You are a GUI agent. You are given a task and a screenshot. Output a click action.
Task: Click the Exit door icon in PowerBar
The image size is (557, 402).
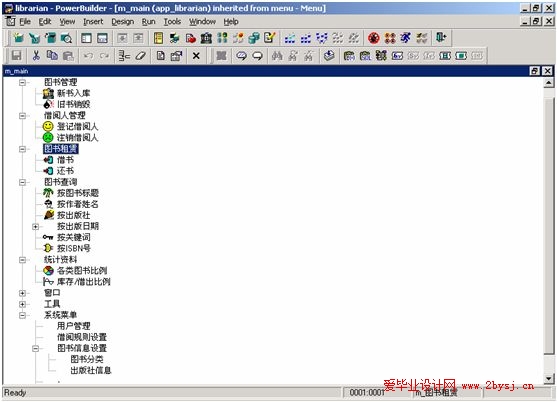click(441, 37)
